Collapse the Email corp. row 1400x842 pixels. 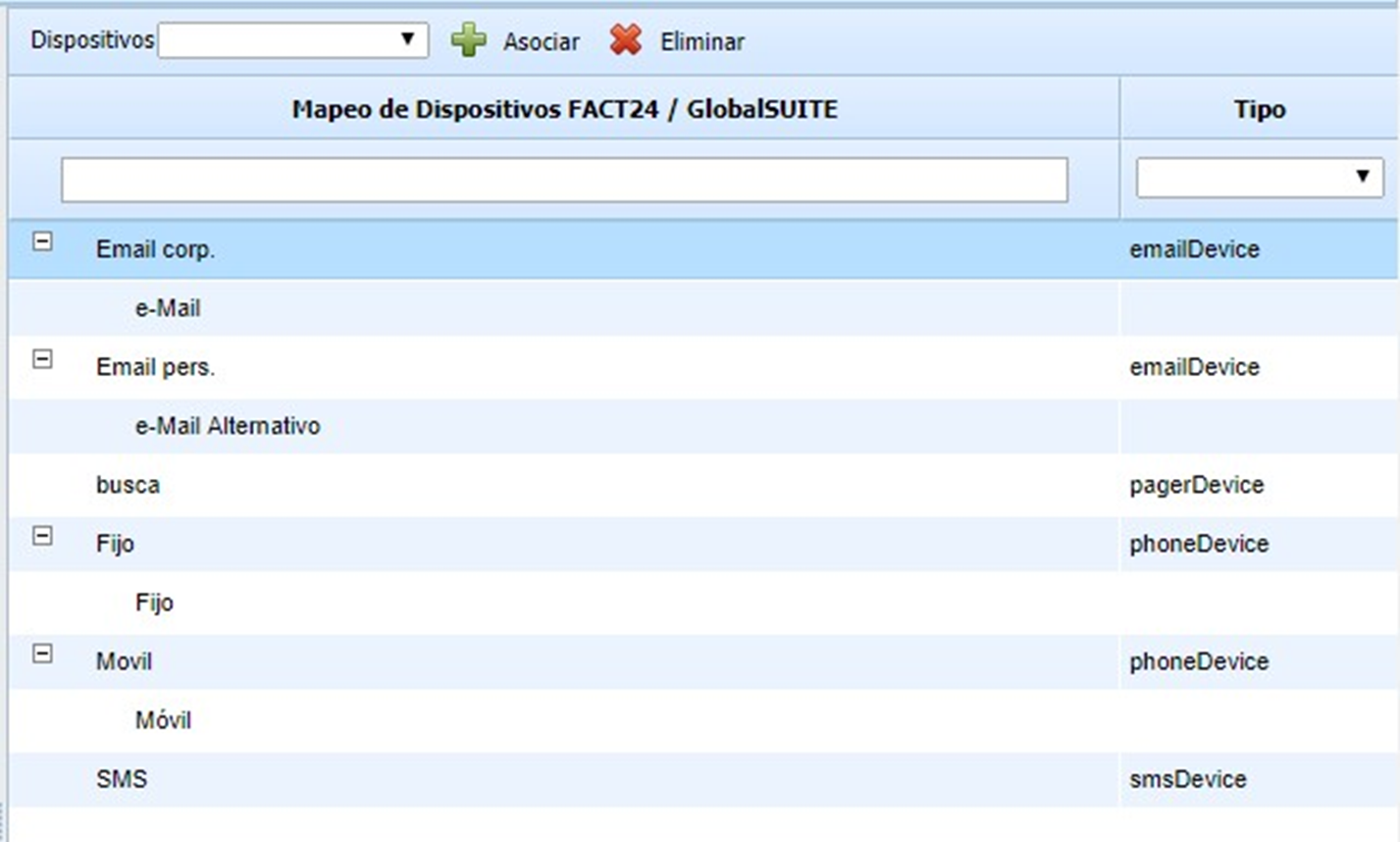42,241
